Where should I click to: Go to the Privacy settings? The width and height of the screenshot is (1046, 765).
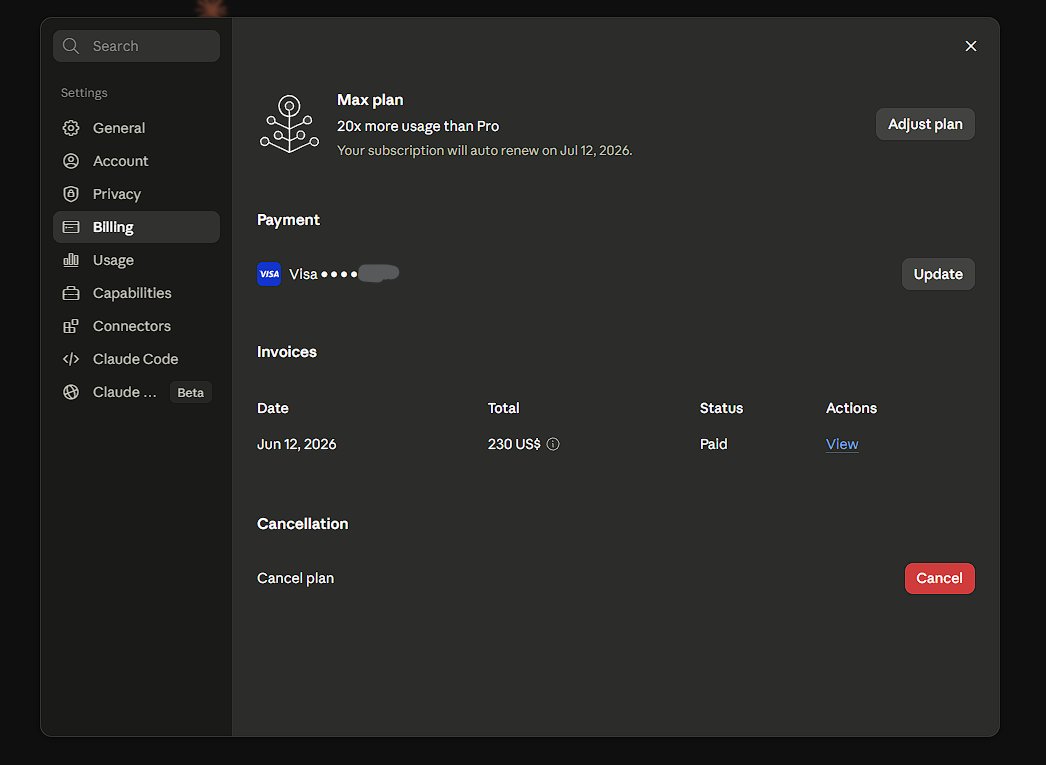coord(136,194)
